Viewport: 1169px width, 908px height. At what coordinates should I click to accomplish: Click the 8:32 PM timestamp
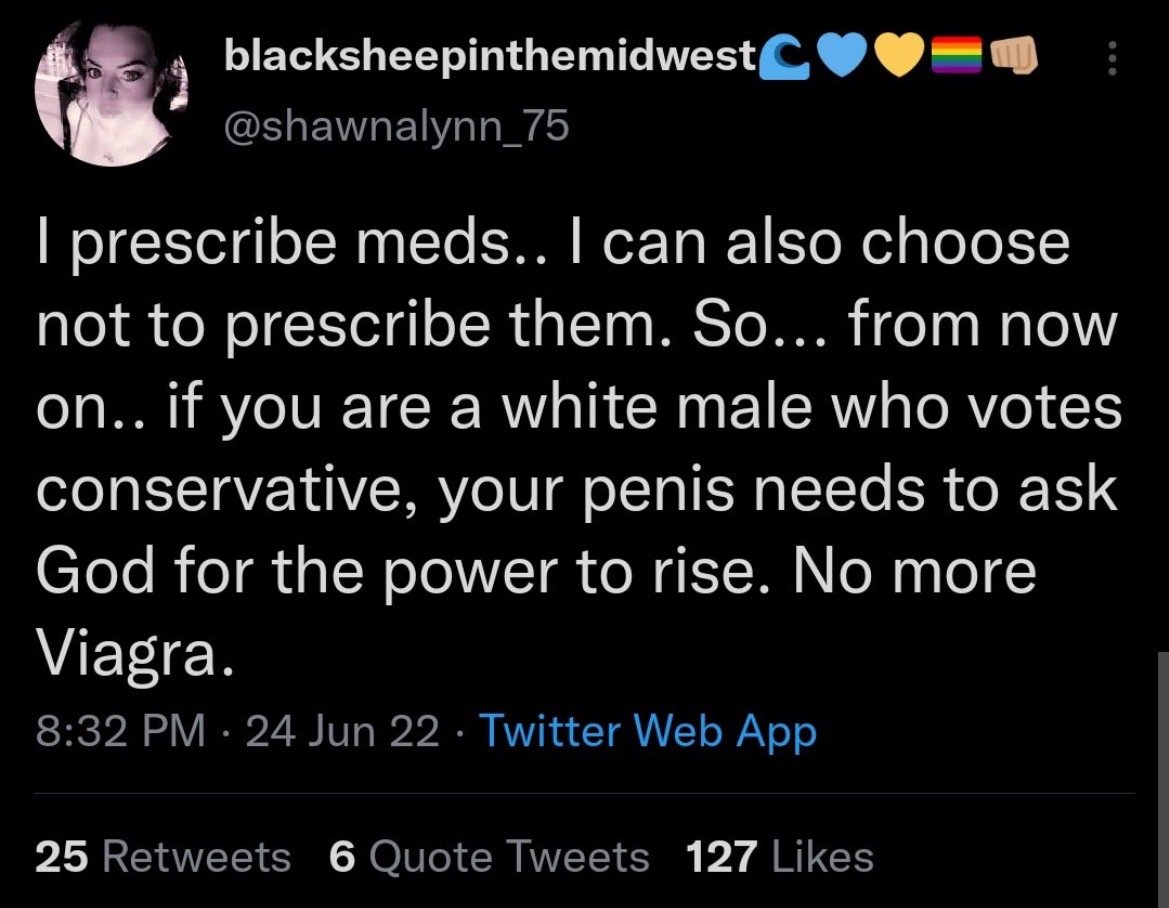(x=121, y=730)
